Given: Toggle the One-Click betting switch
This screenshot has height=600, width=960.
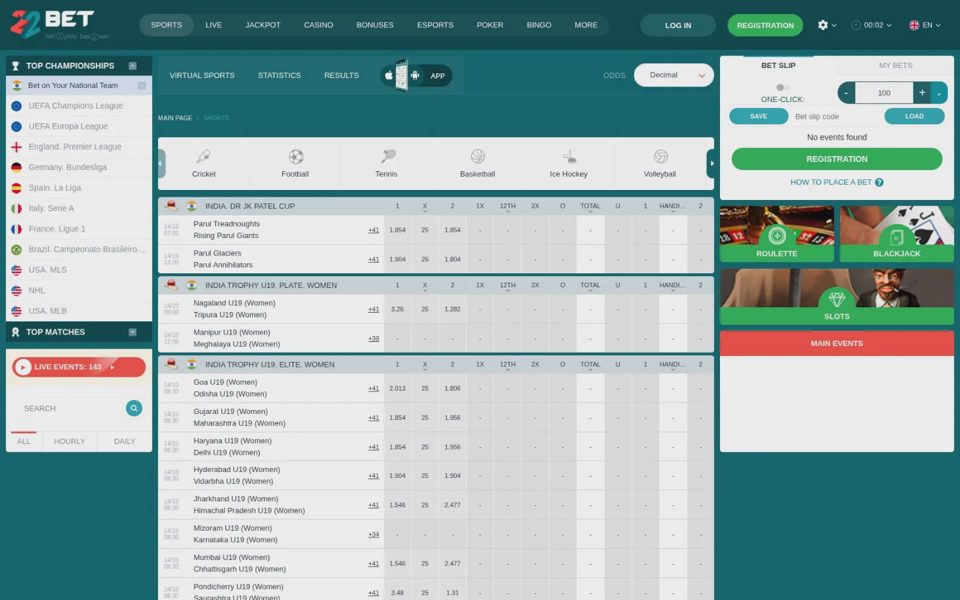Looking at the screenshot, I should [782, 88].
